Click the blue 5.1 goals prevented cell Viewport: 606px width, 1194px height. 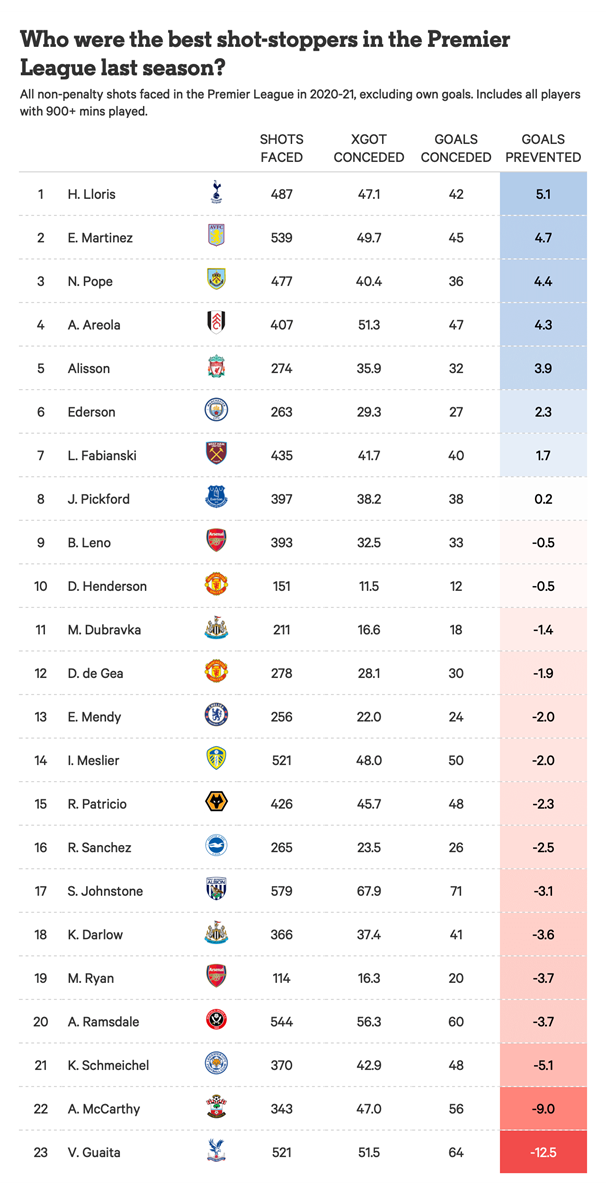(x=543, y=194)
